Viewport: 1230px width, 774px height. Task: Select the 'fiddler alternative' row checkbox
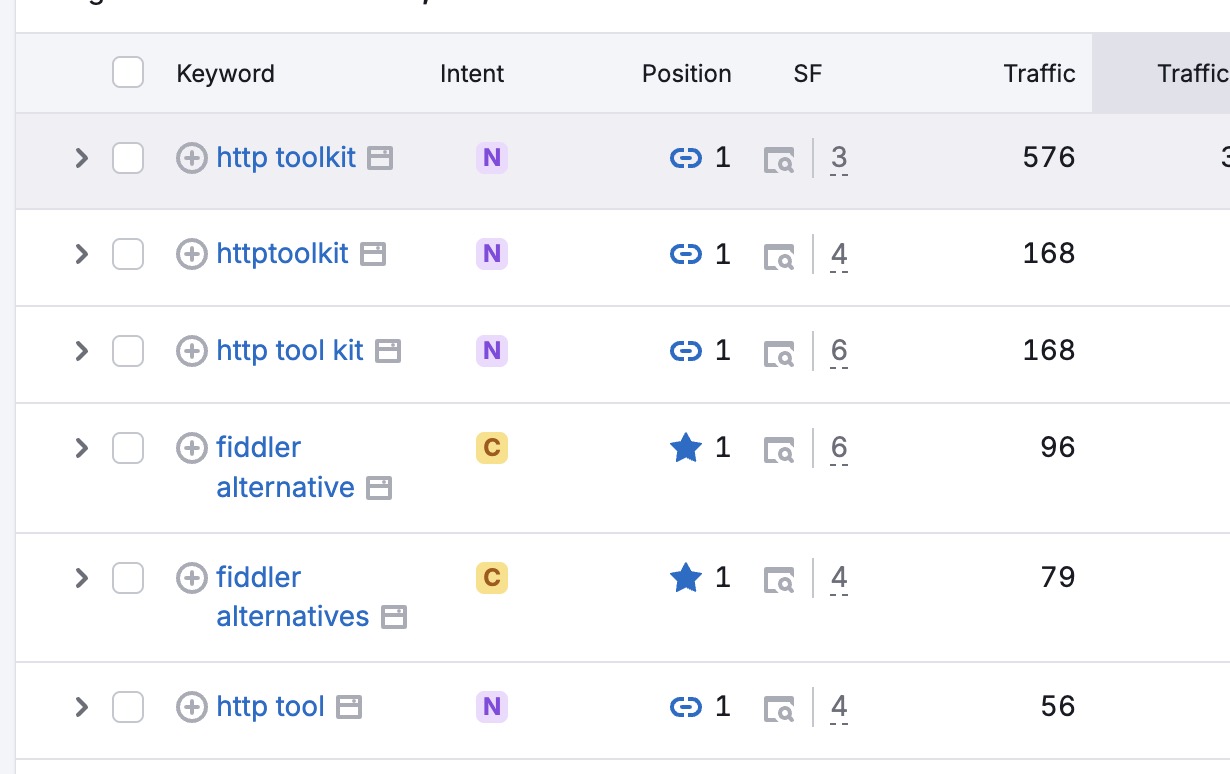click(x=128, y=448)
